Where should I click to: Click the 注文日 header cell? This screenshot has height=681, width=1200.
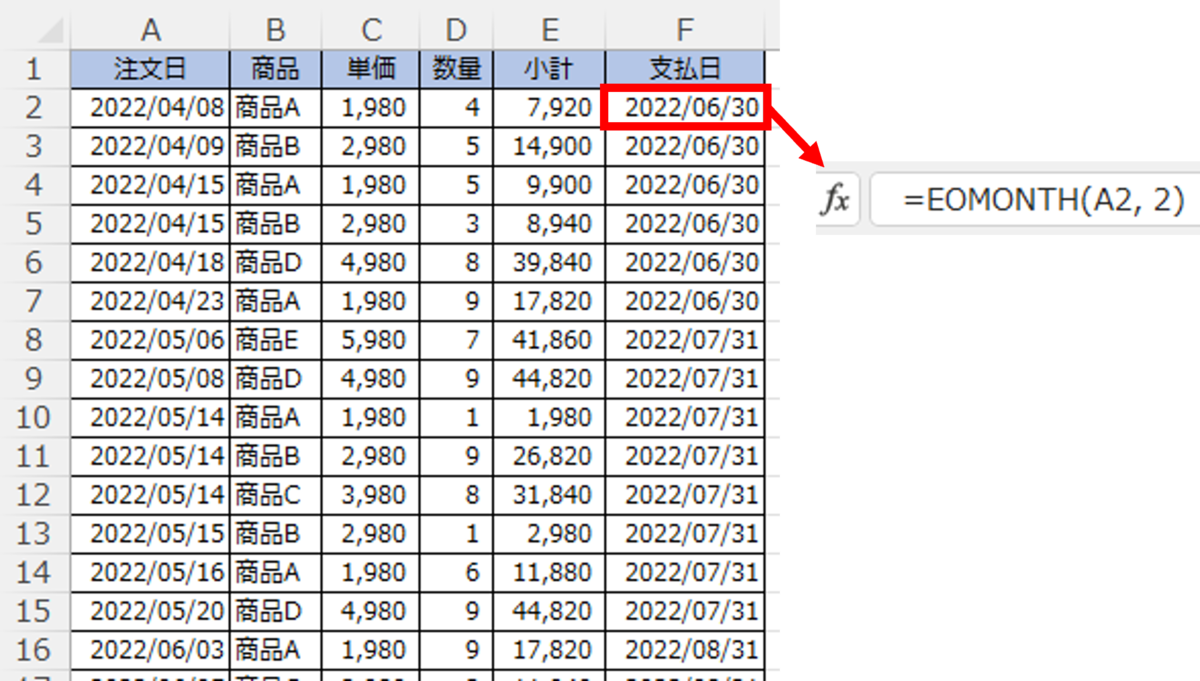(151, 68)
